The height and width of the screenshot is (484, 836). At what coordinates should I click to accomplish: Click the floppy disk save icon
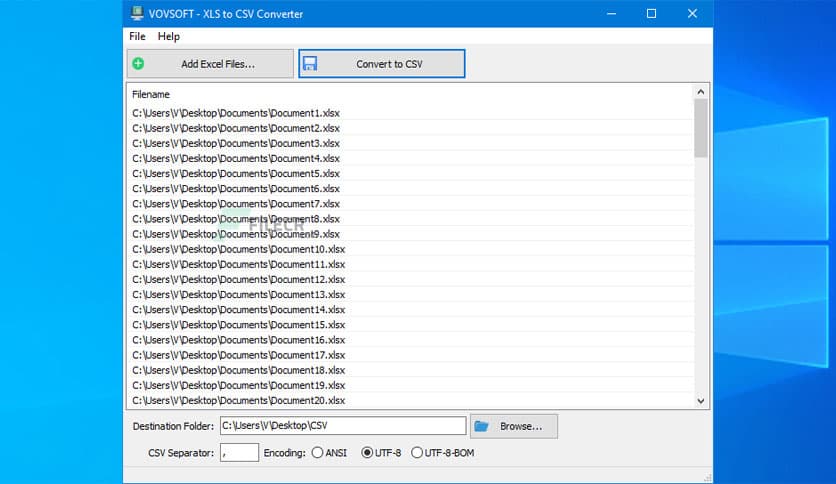click(x=310, y=63)
